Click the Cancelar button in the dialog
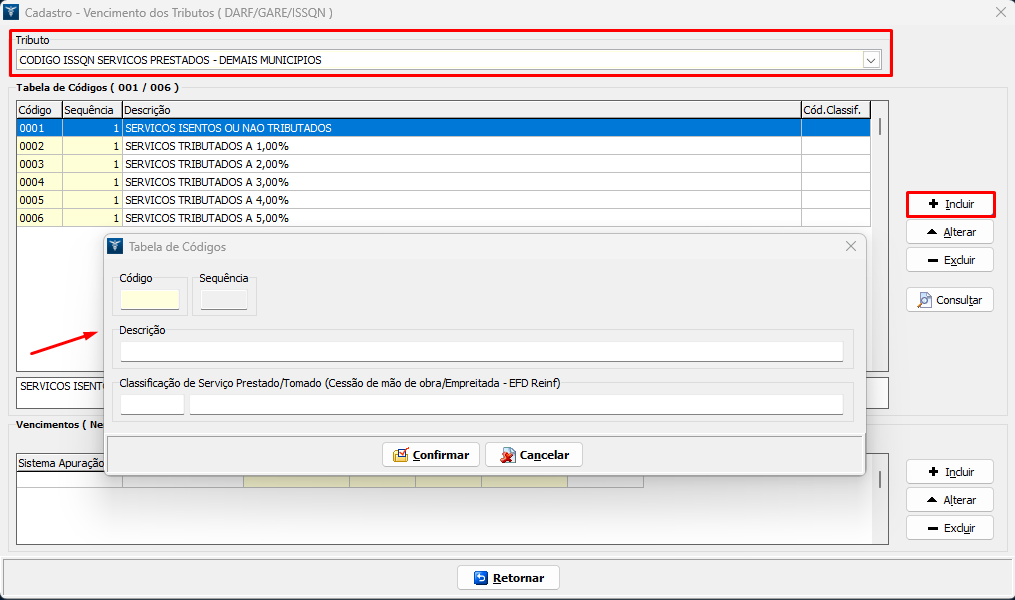 (x=534, y=455)
